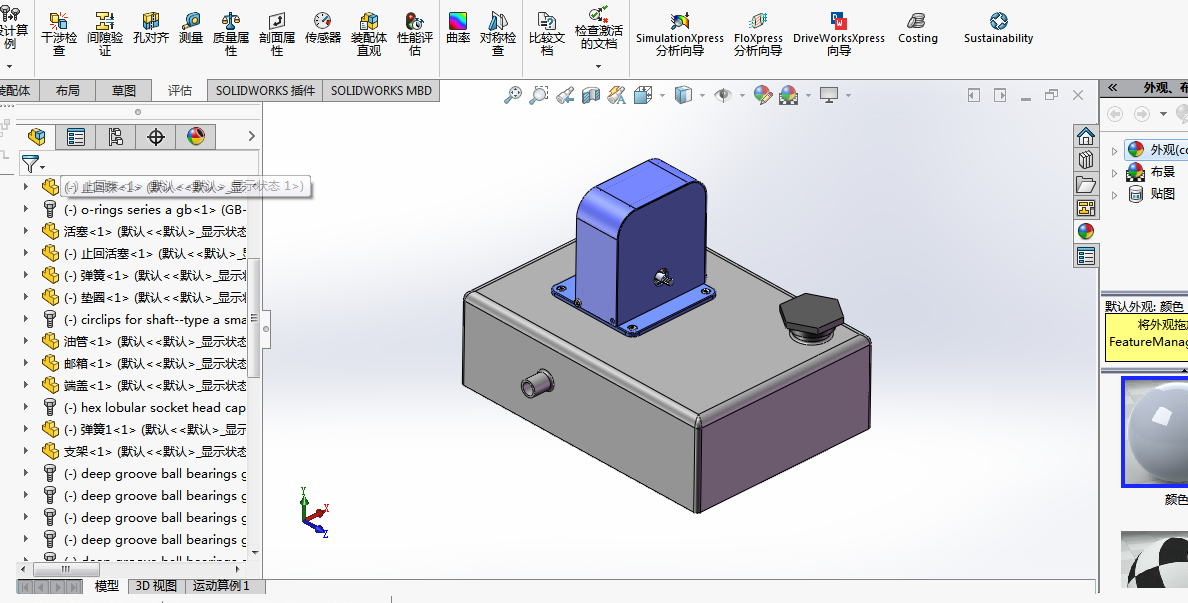Open View Settings monitor dropdown arrow
The height and width of the screenshot is (603, 1188).
click(x=848, y=95)
